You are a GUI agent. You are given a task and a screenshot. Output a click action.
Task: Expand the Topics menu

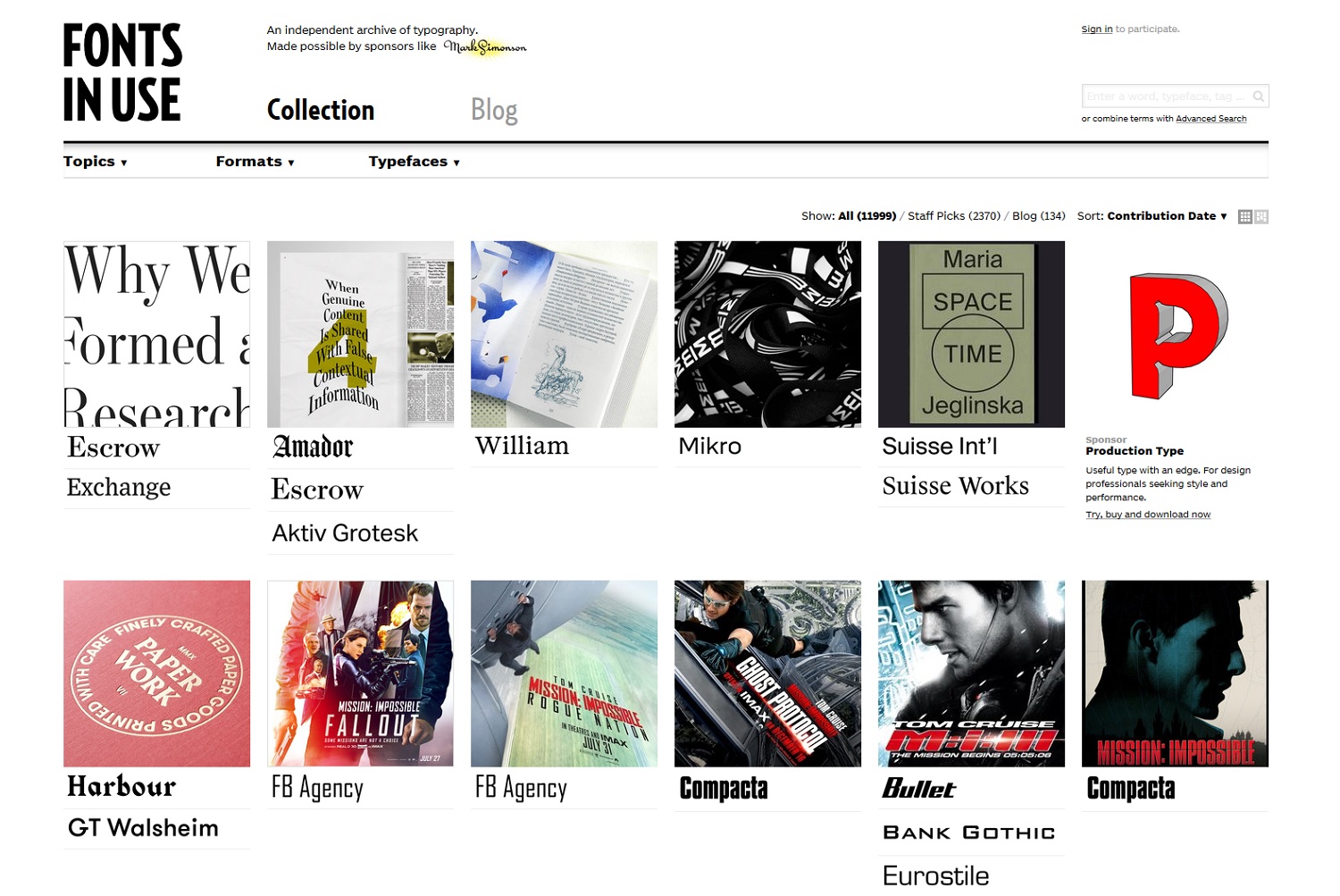pos(96,162)
